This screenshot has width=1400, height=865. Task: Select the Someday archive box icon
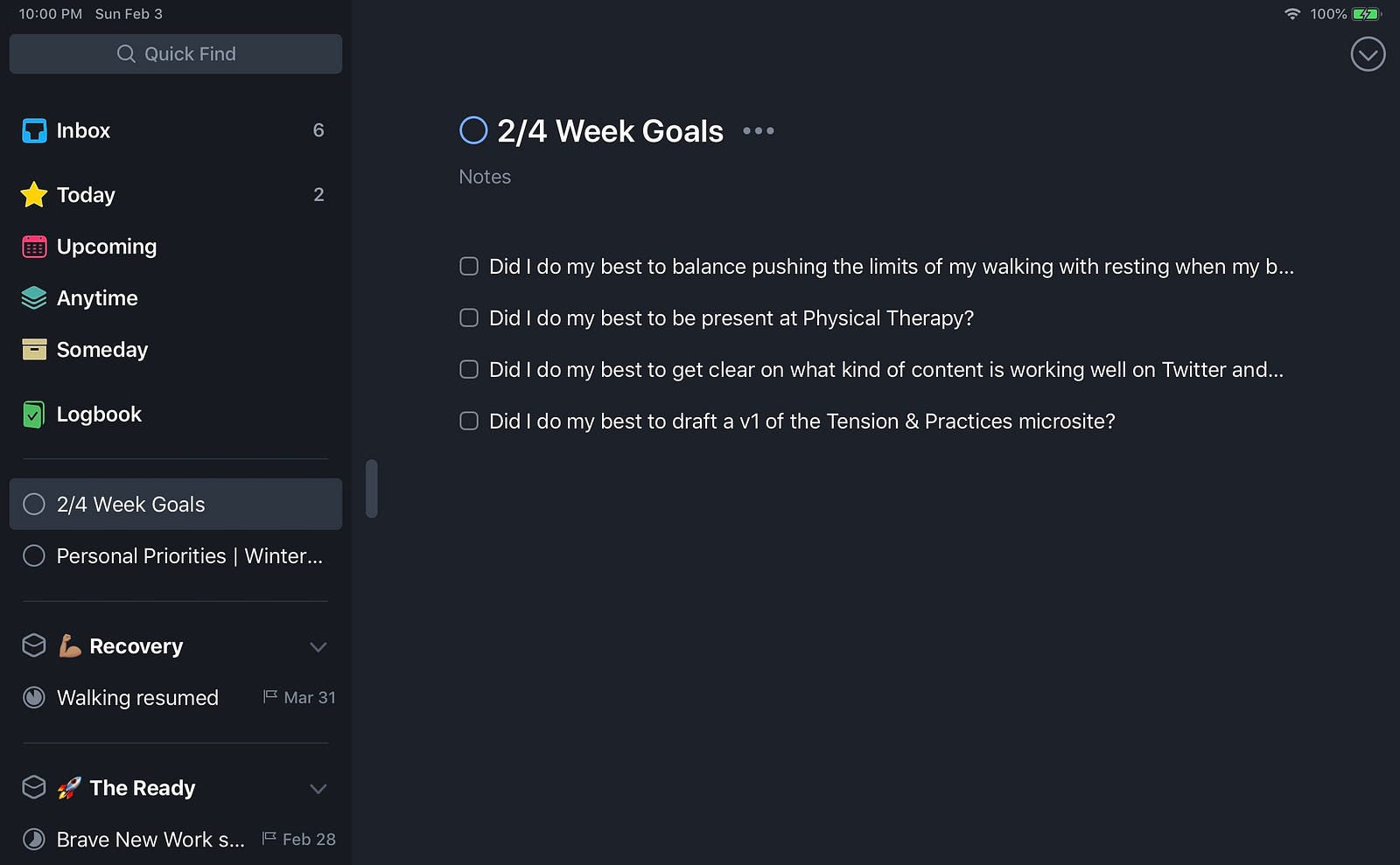[34, 350]
